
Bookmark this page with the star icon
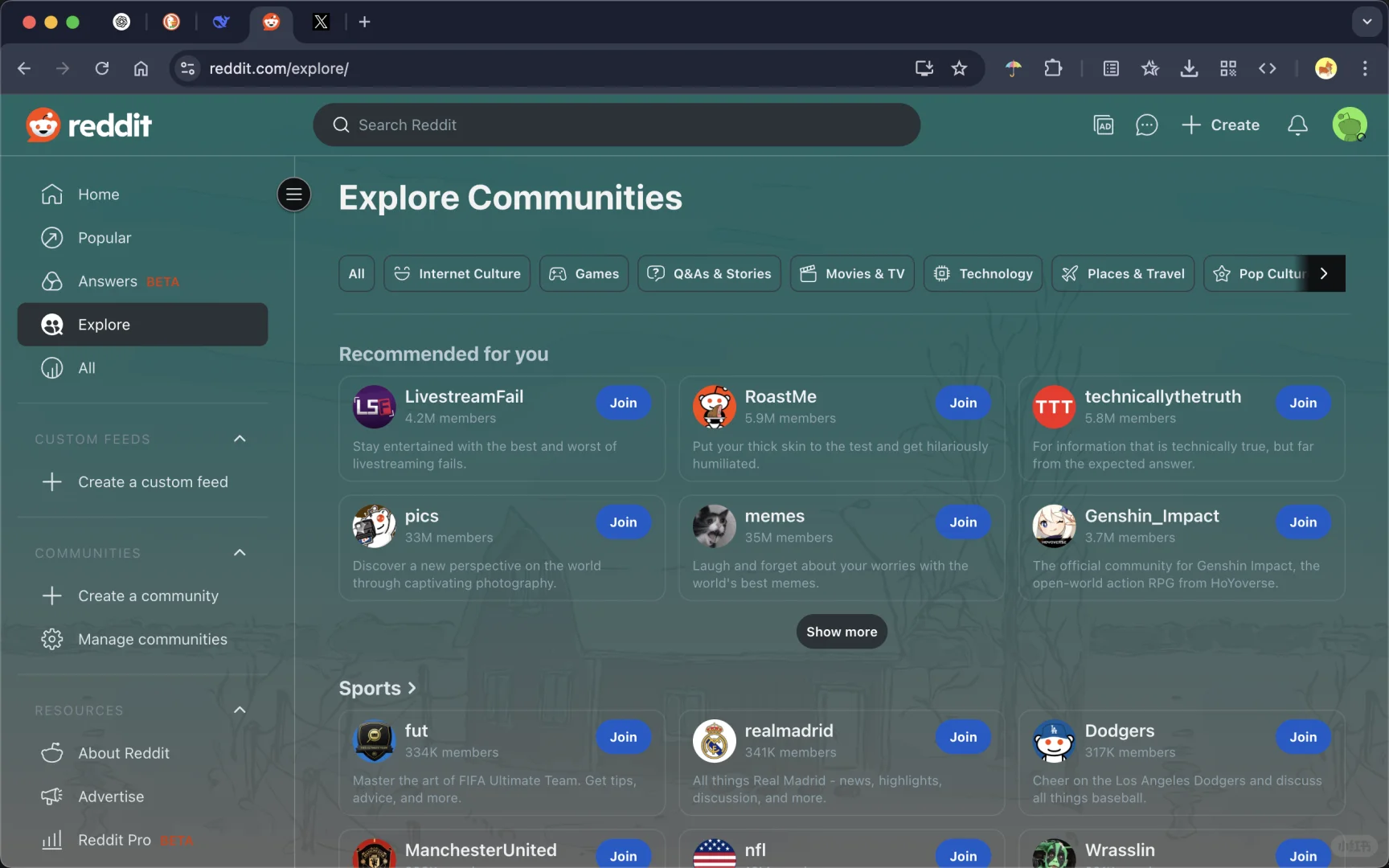pos(959,68)
